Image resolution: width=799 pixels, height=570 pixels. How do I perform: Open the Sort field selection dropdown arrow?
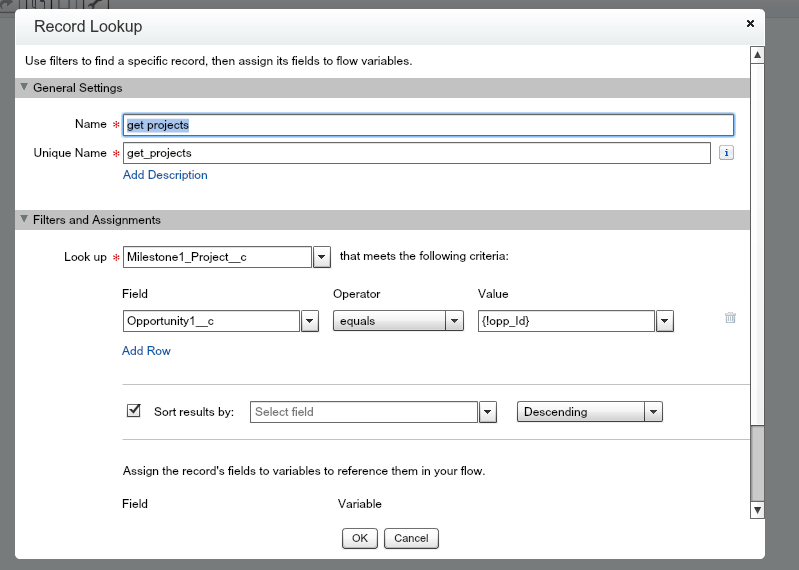click(488, 412)
